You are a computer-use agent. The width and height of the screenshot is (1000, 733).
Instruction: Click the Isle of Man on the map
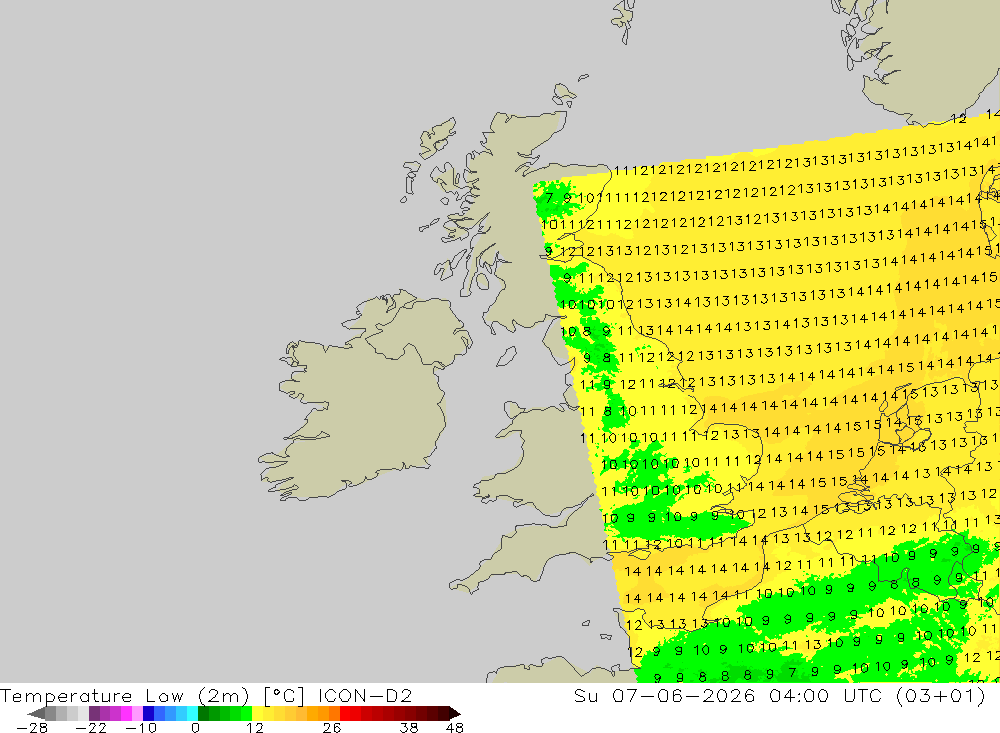coord(506,356)
